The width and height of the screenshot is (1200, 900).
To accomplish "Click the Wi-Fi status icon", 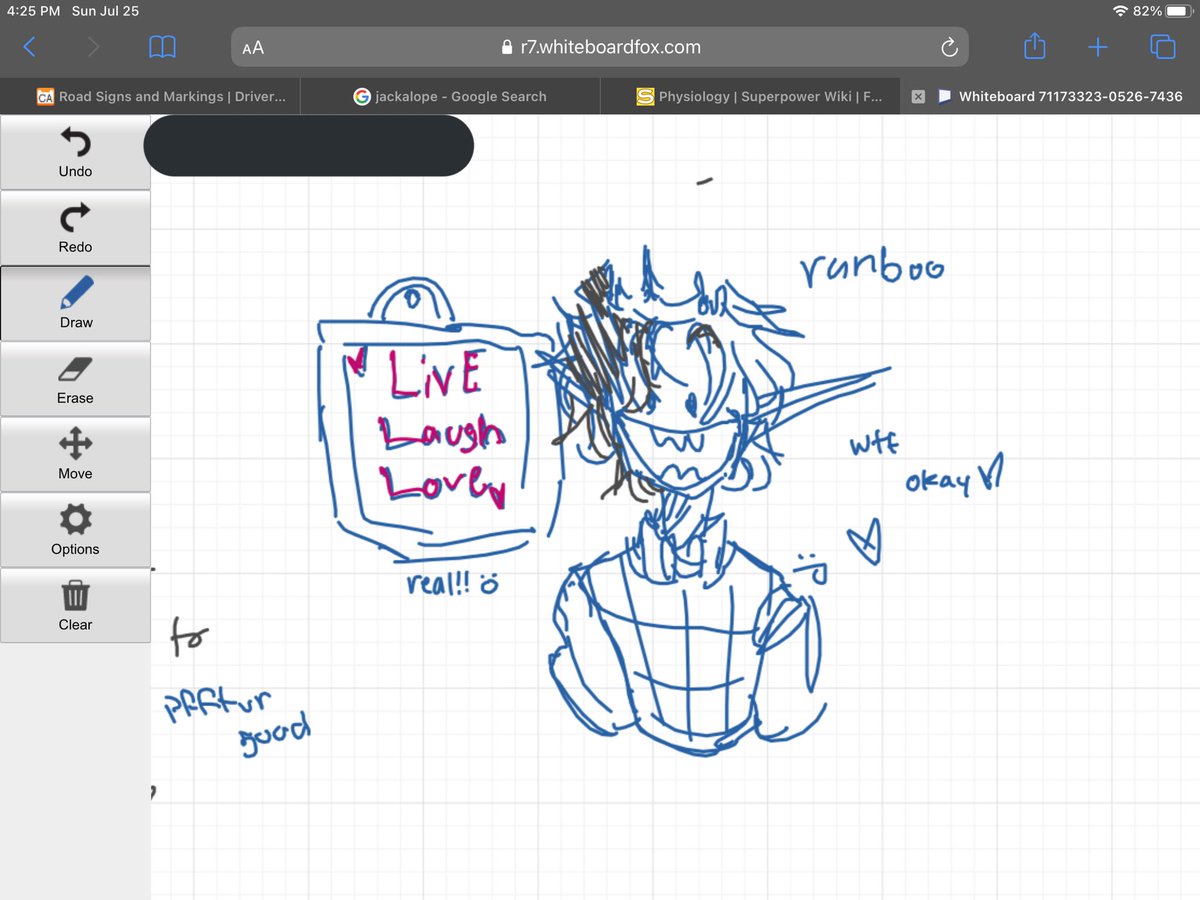I will (1120, 11).
